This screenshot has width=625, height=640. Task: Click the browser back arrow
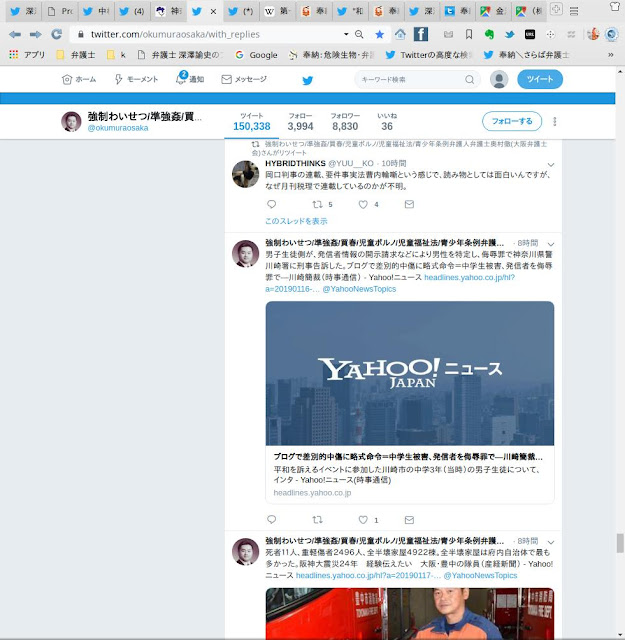15,35
